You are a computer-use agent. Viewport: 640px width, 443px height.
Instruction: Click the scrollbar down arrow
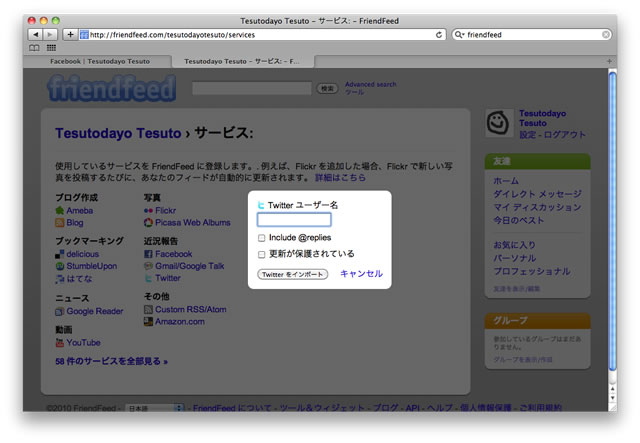(x=612, y=398)
